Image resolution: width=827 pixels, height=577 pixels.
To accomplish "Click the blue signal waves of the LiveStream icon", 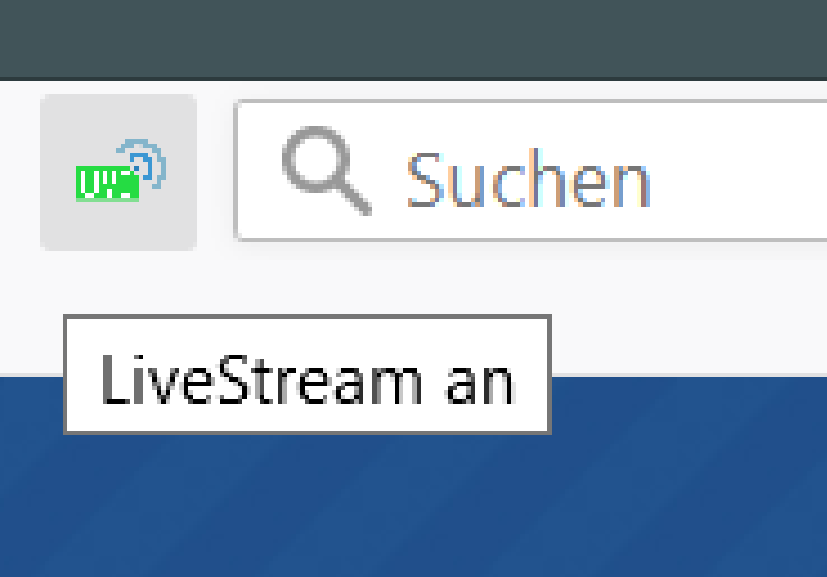I will [x=146, y=162].
